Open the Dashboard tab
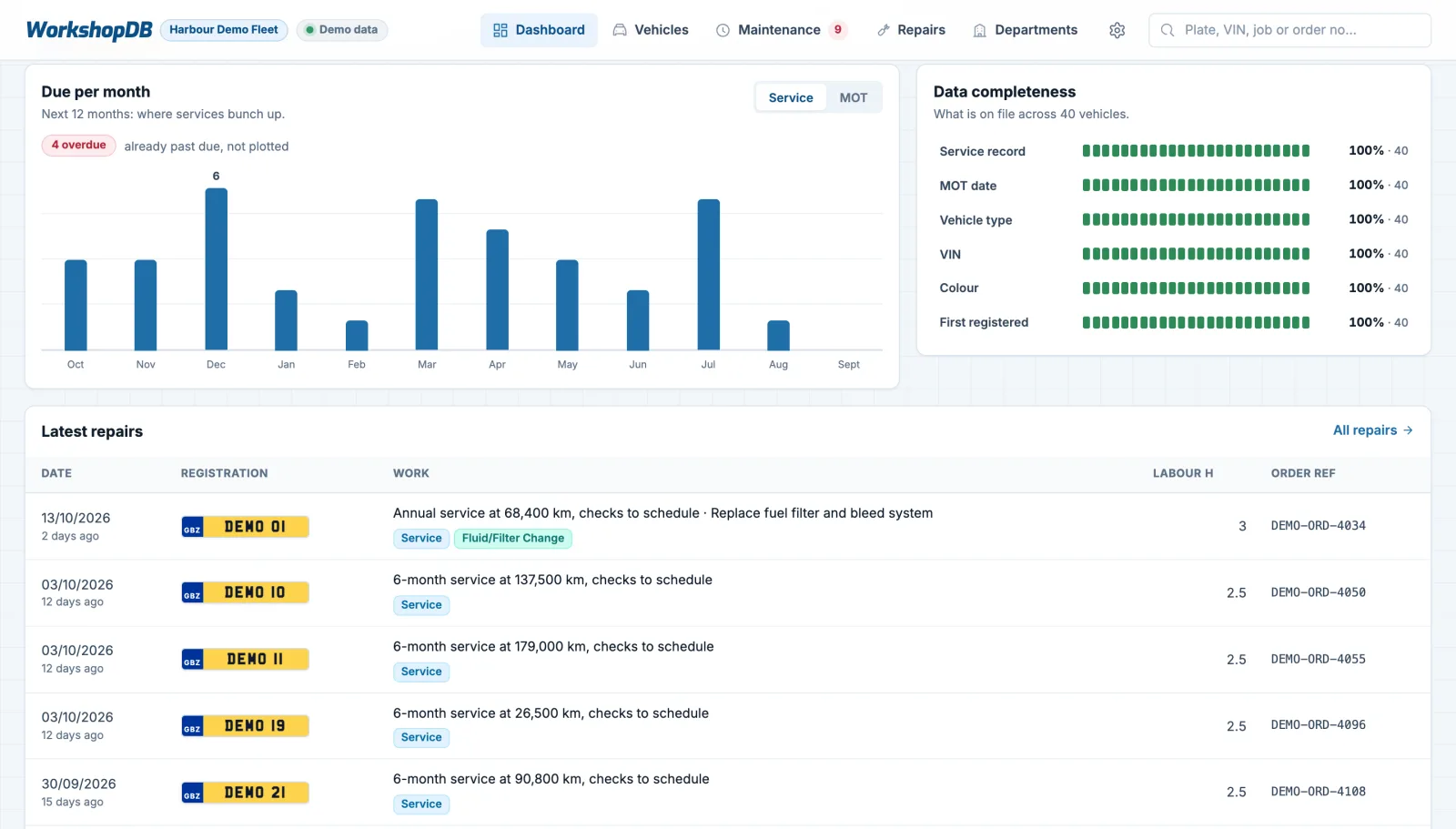 (539, 30)
